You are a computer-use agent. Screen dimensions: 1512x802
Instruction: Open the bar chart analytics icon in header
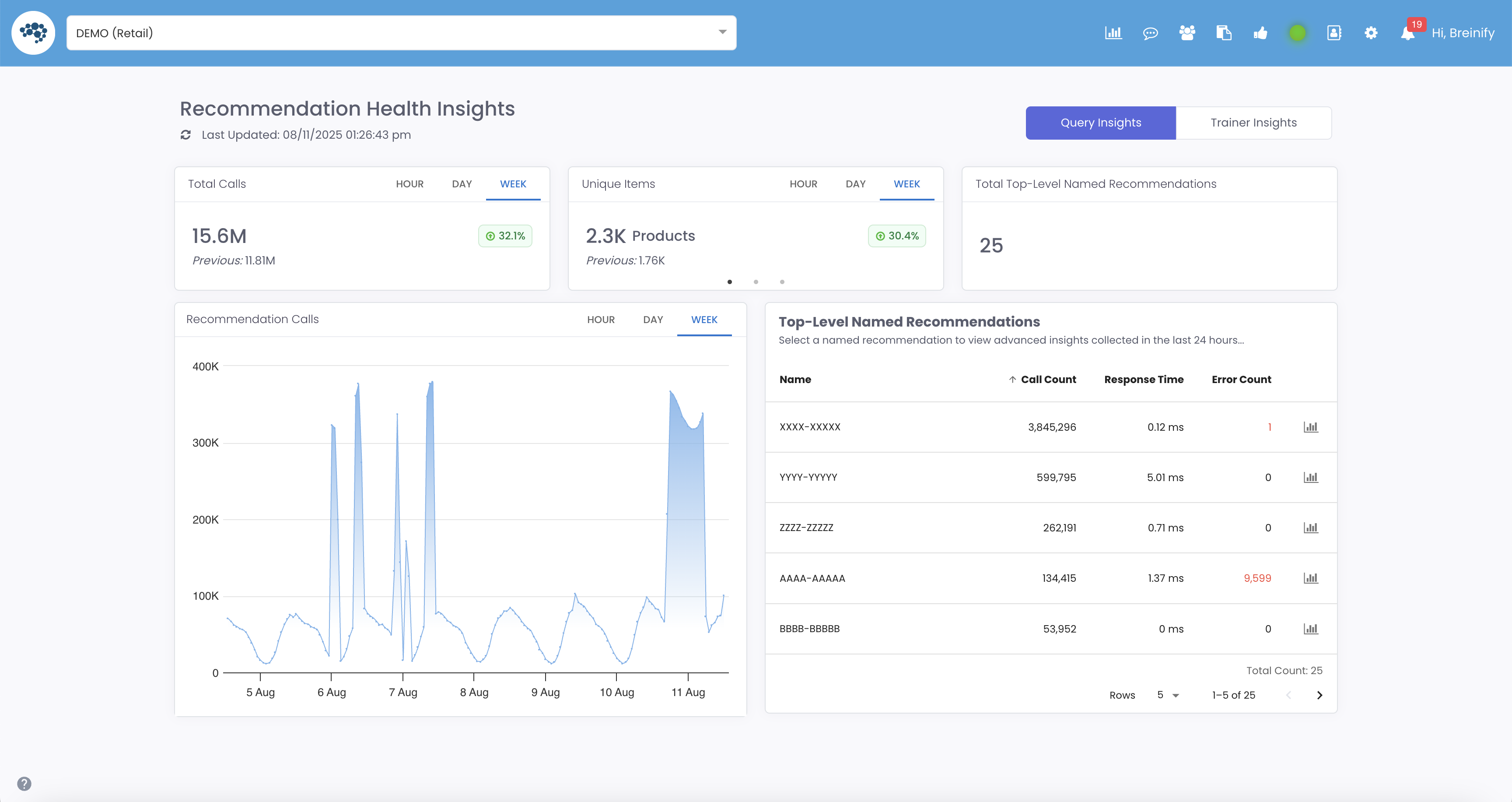click(x=1113, y=33)
